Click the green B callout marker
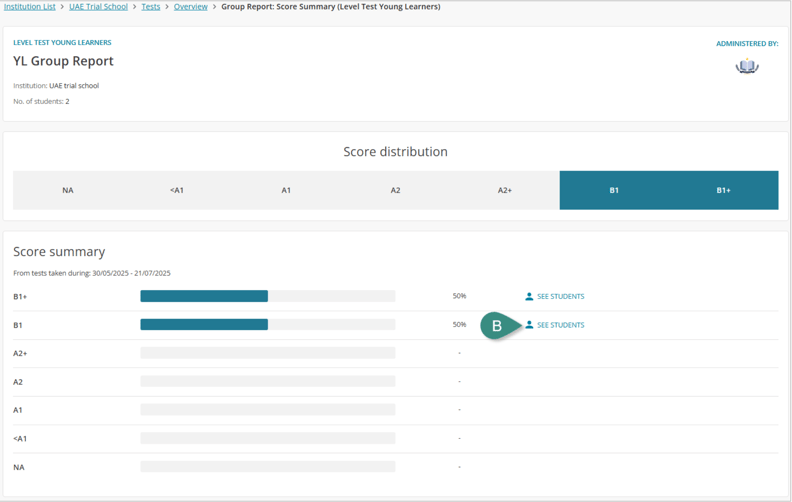Screen dimensions: 792x502 (497, 326)
